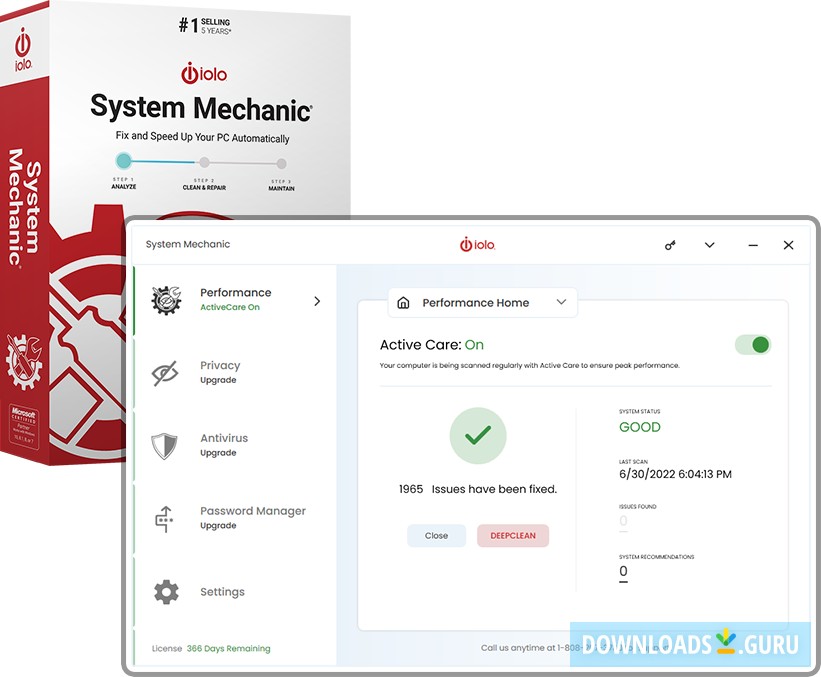Image resolution: width=821 pixels, height=677 pixels.
Task: Click the home icon beside Performance Home
Action: tap(404, 302)
